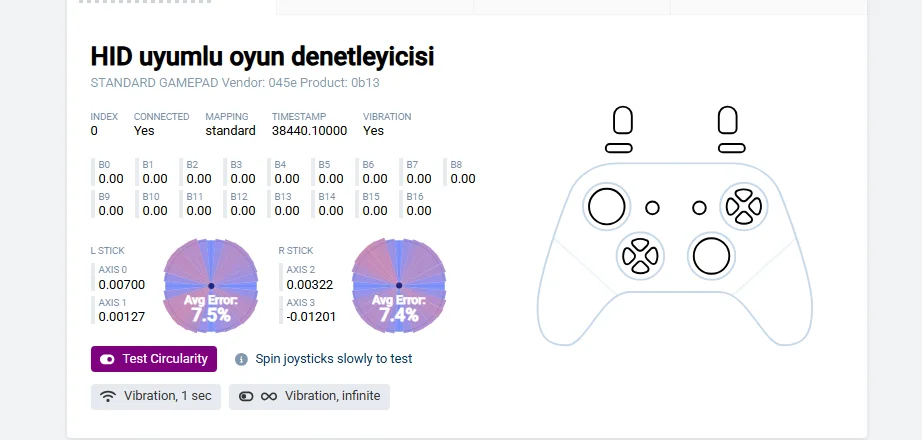Click the L STICK label
The width and height of the screenshot is (922, 440).
(x=108, y=251)
